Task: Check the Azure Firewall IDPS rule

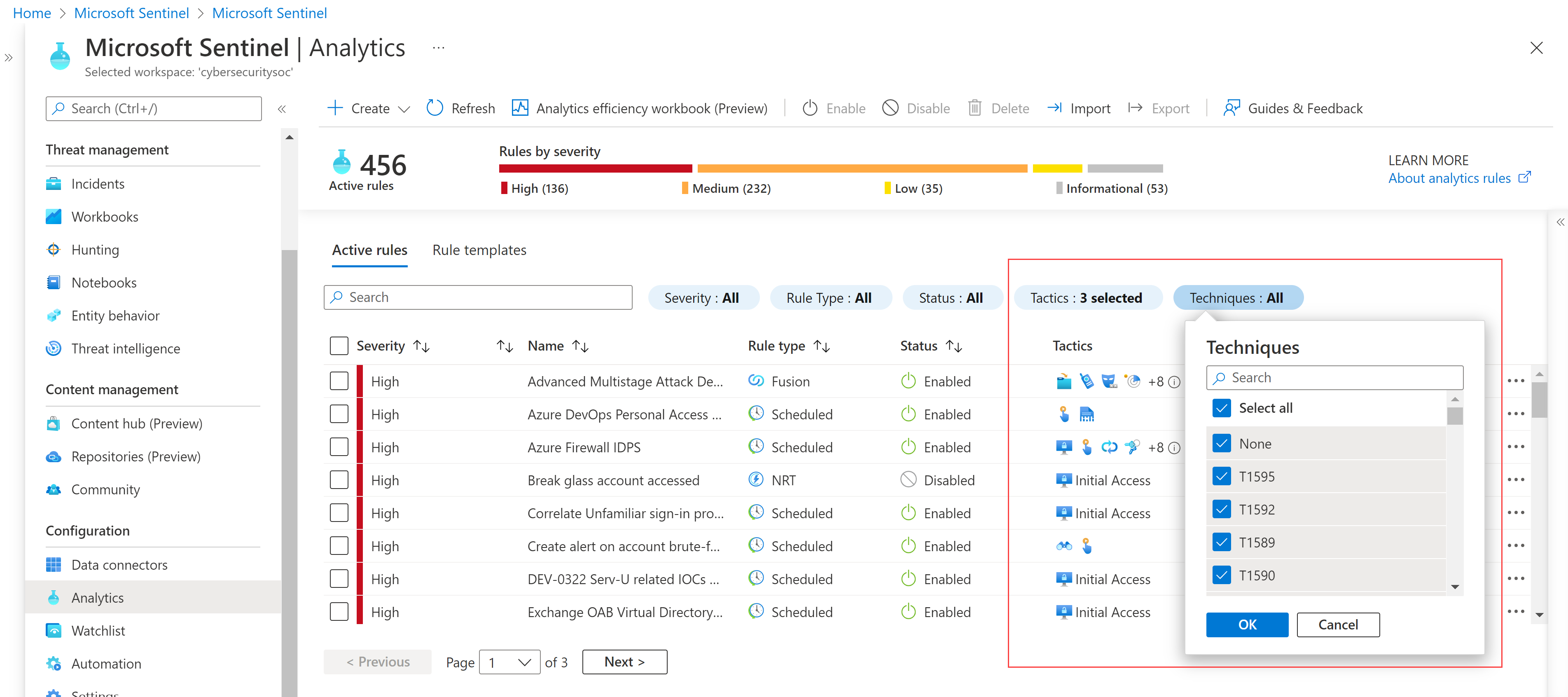Action: (339, 447)
